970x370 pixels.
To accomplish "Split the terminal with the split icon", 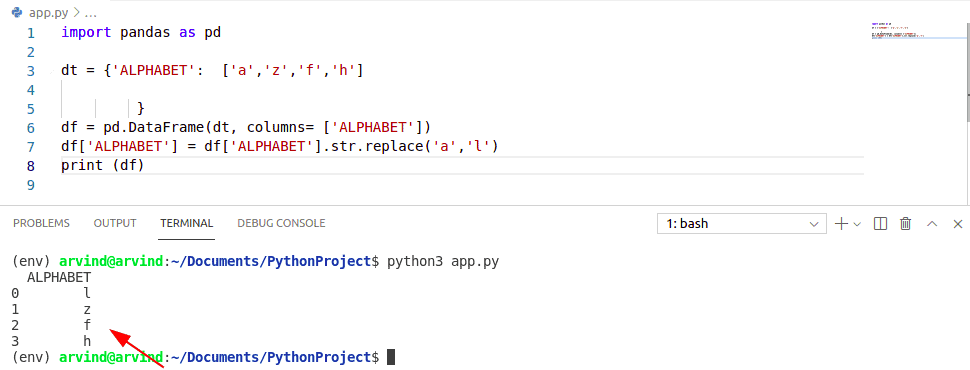I will [x=880, y=223].
